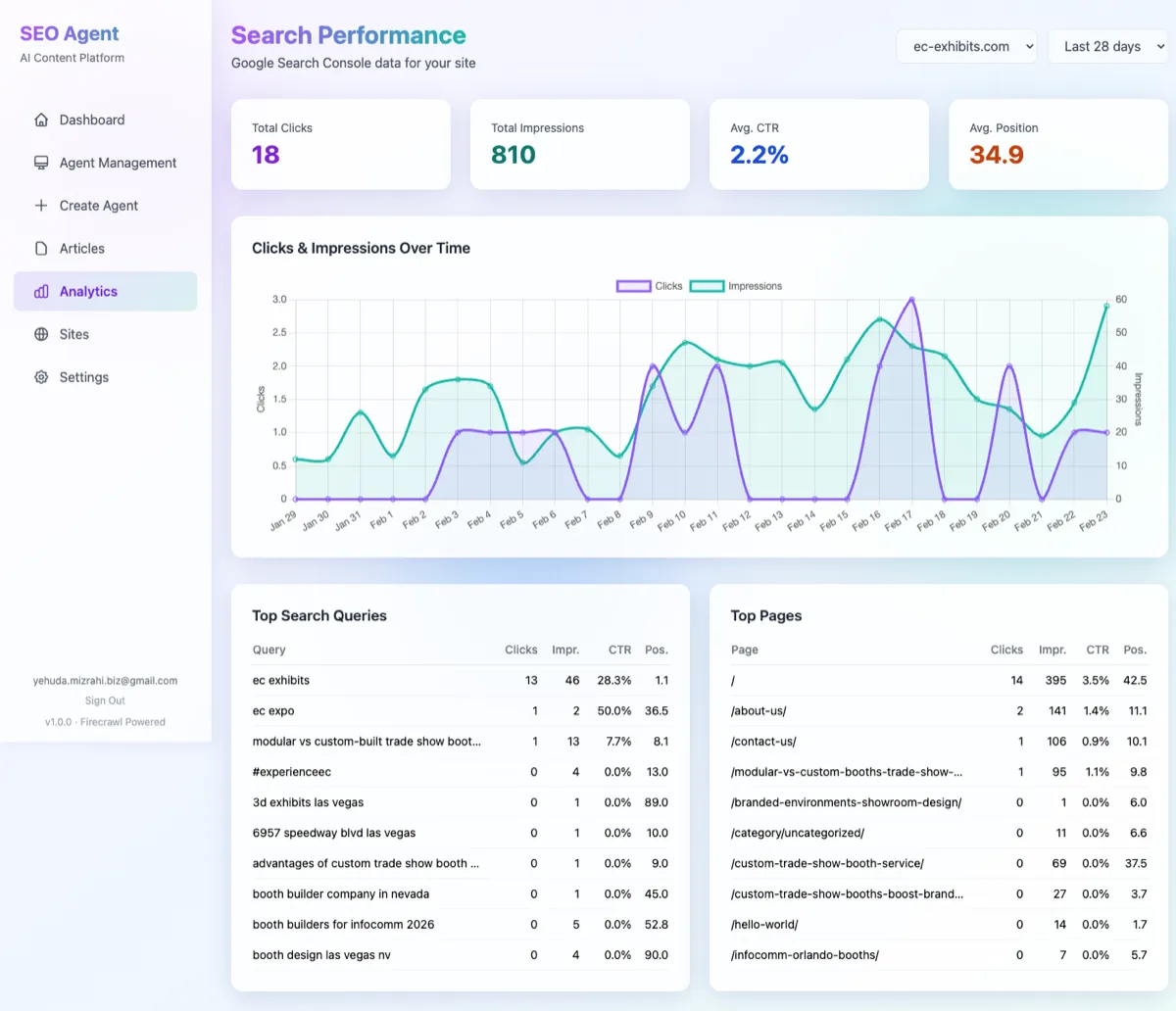Click the SEO Agent platform logo
1176x1011 pixels.
click(69, 33)
